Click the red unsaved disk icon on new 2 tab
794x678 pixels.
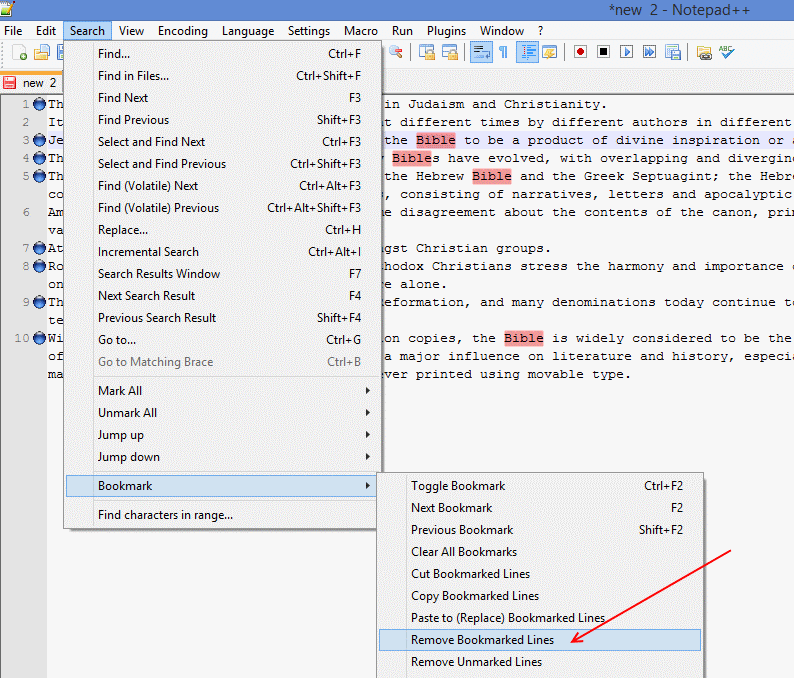9,83
